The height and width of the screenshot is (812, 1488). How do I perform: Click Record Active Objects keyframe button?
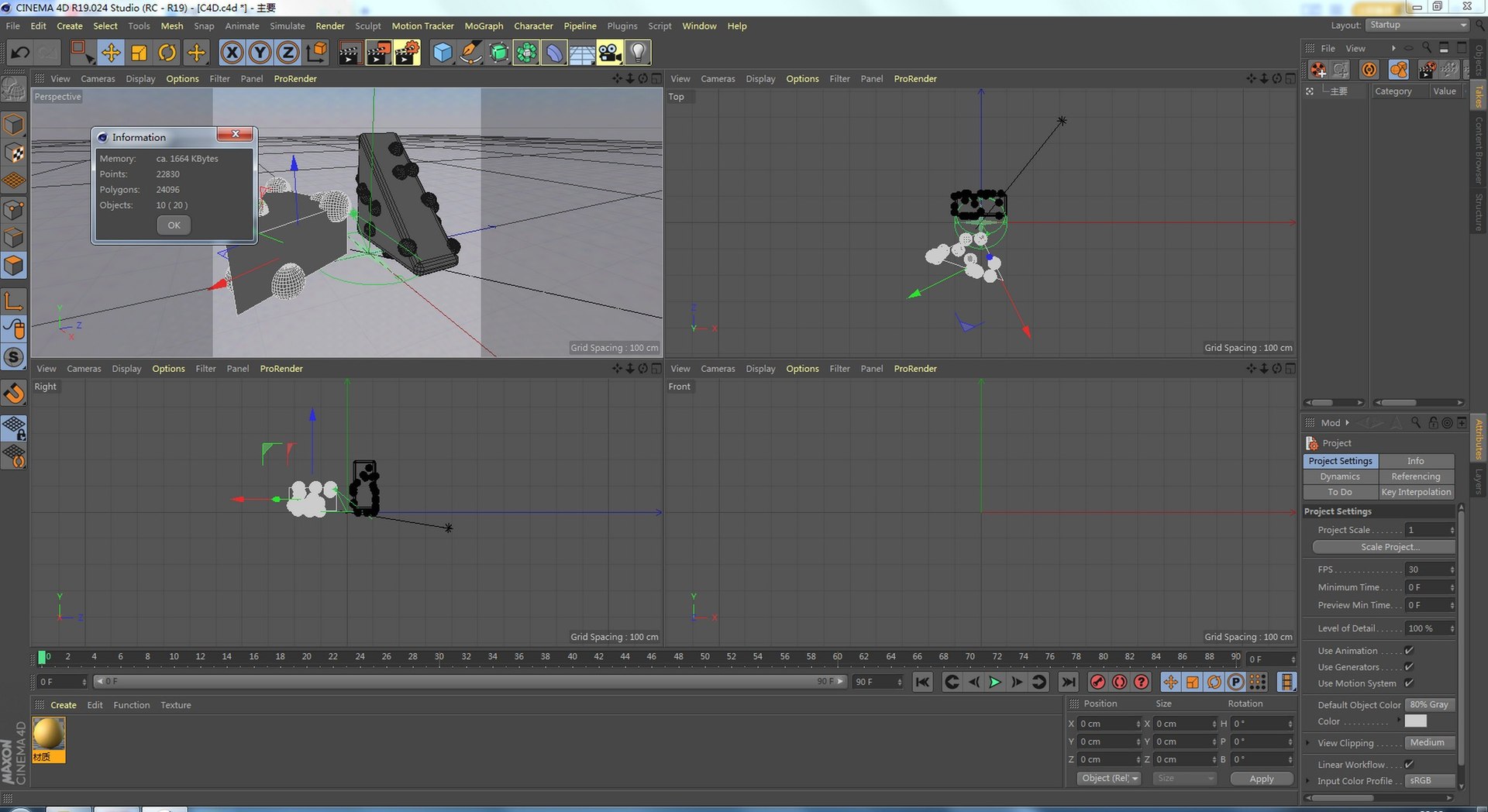1097,682
